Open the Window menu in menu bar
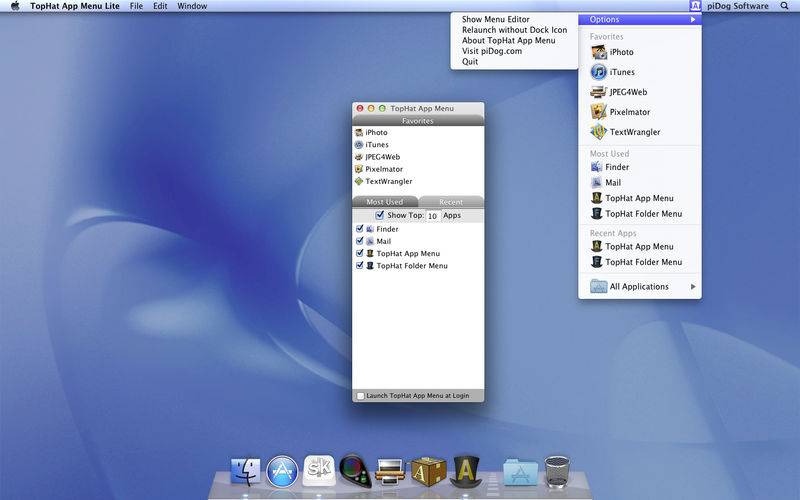Screen dimensions: 800x500 192,6
